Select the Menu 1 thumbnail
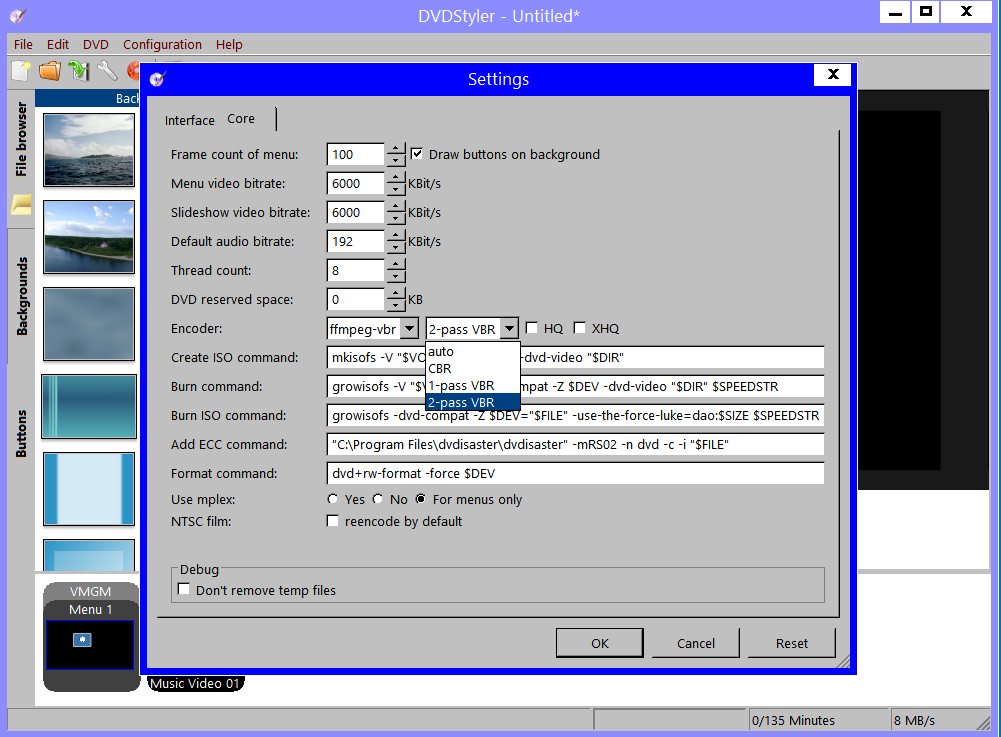This screenshot has width=1001, height=737. coord(90,644)
